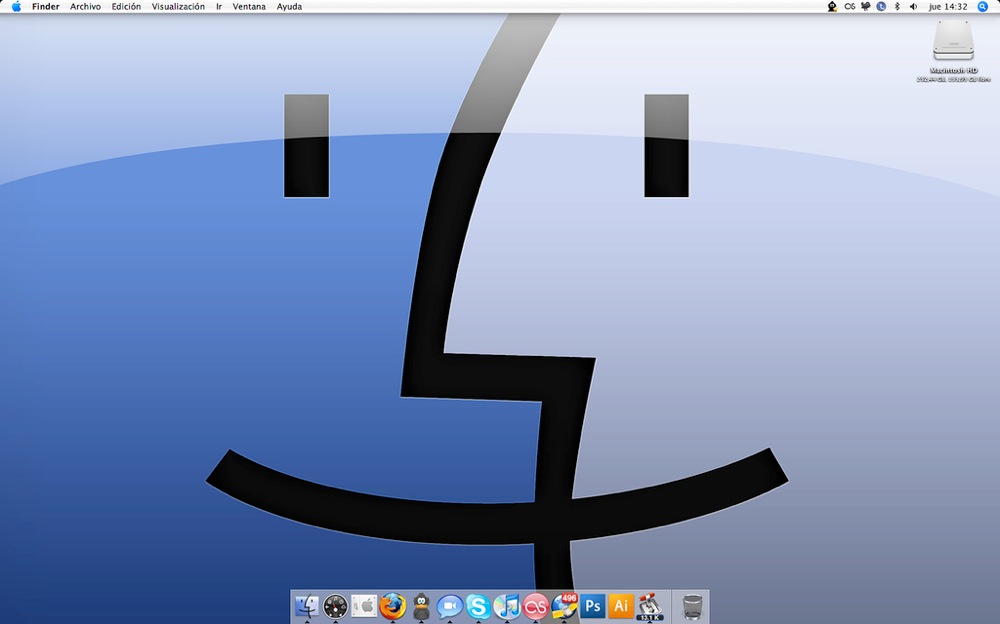
Task: Open the Finder icon in the Dock
Action: [x=307, y=605]
